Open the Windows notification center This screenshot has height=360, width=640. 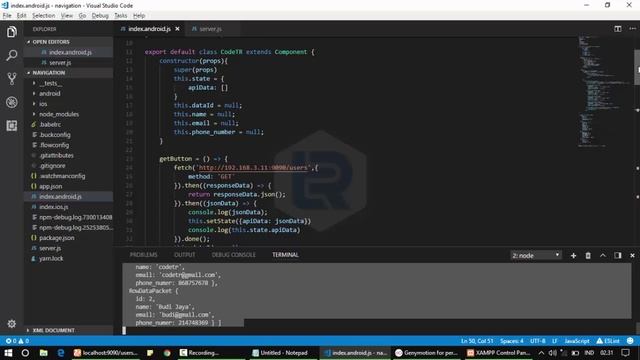pos(626,353)
